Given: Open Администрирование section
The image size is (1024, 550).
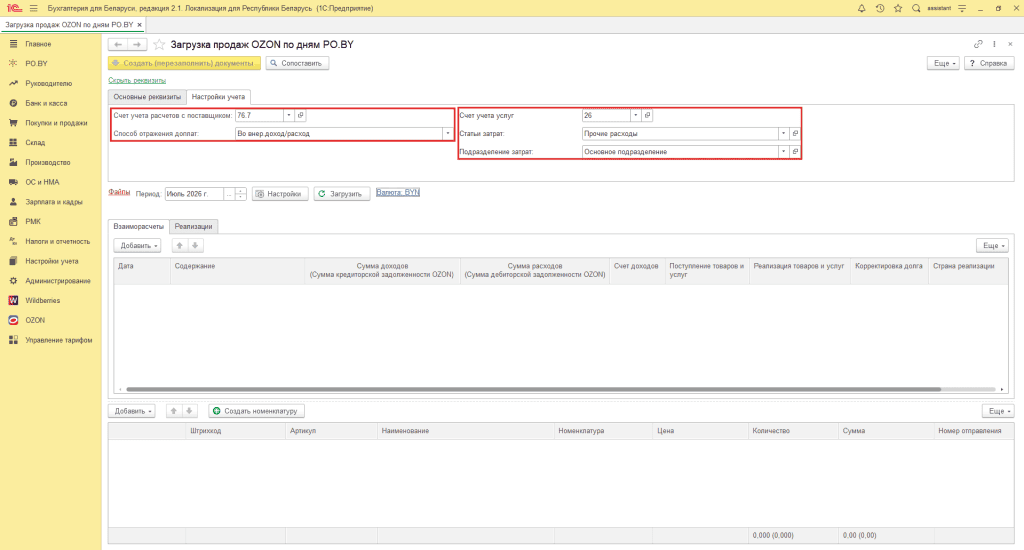Looking at the screenshot, I should tap(57, 281).
